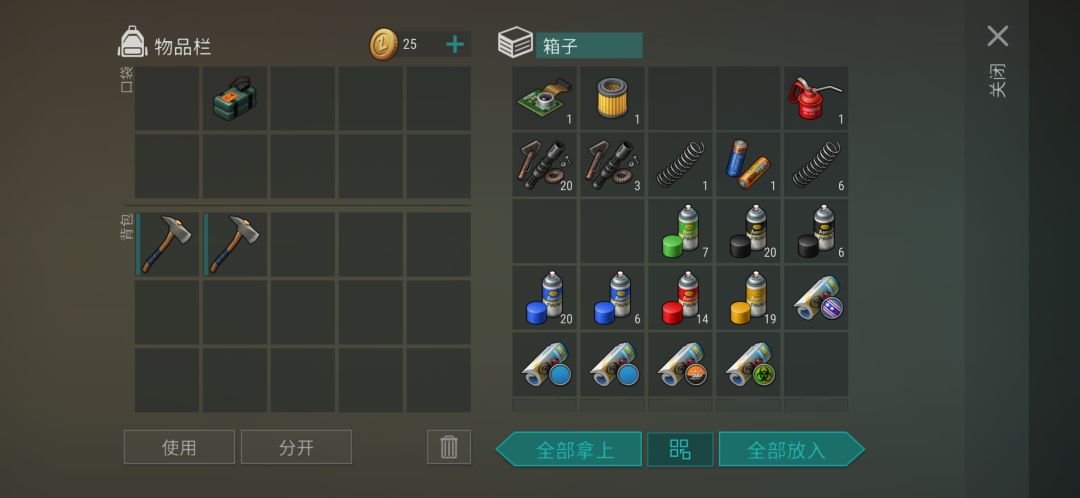Add coins with the plus icon
The width and height of the screenshot is (1080, 498).
pos(455,45)
